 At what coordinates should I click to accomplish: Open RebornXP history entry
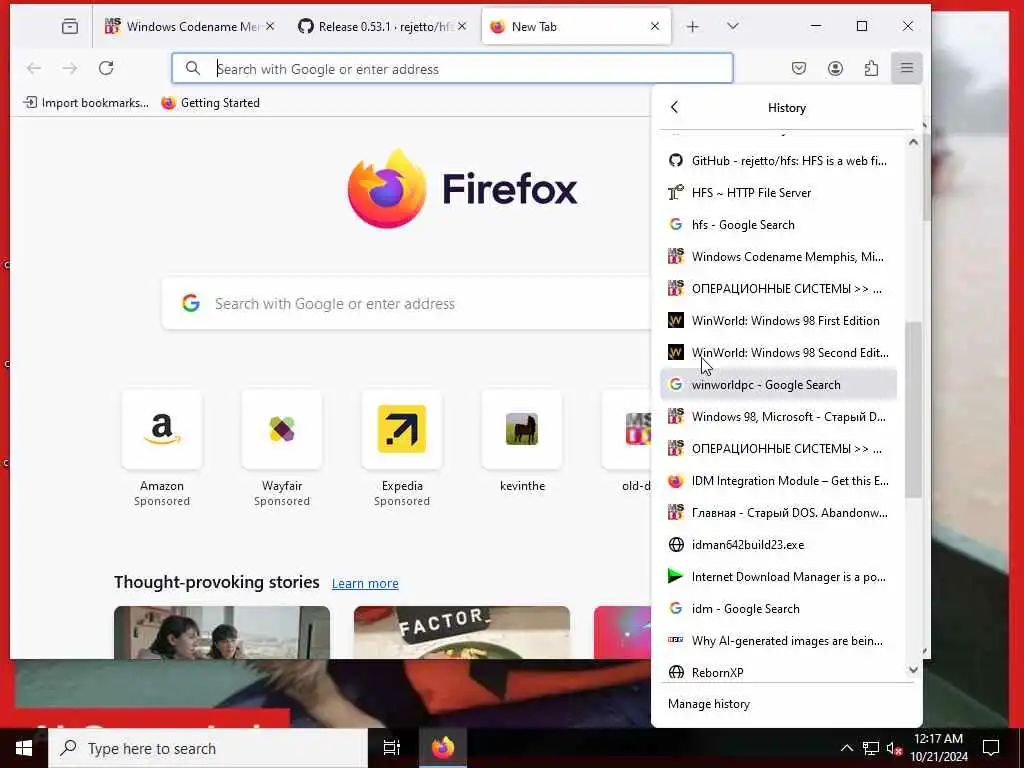(x=778, y=672)
